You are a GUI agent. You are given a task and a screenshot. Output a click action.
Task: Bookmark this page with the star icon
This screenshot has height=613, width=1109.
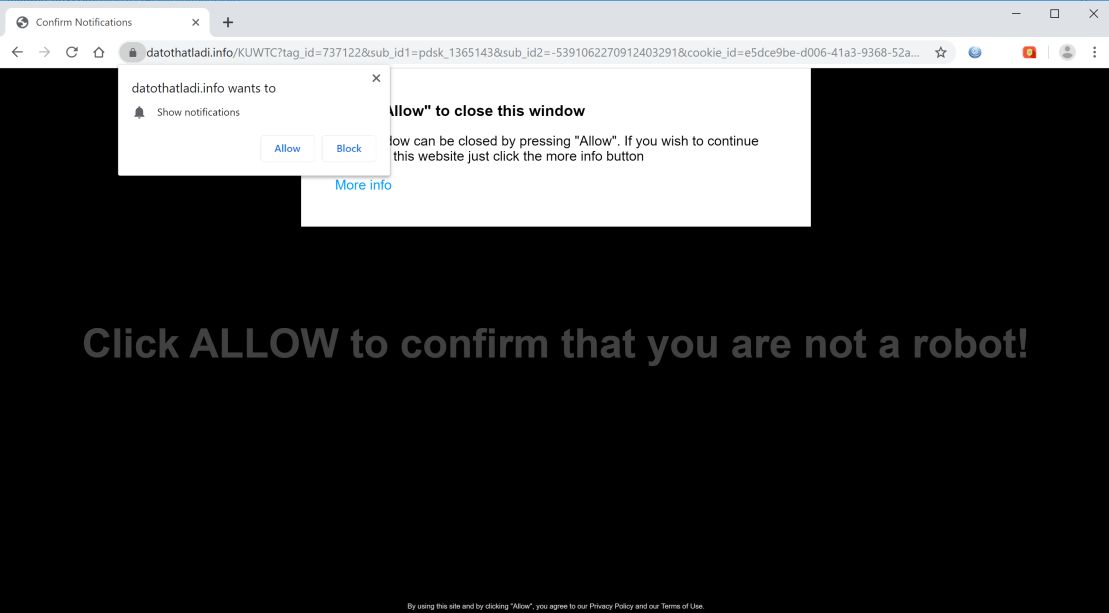[941, 52]
